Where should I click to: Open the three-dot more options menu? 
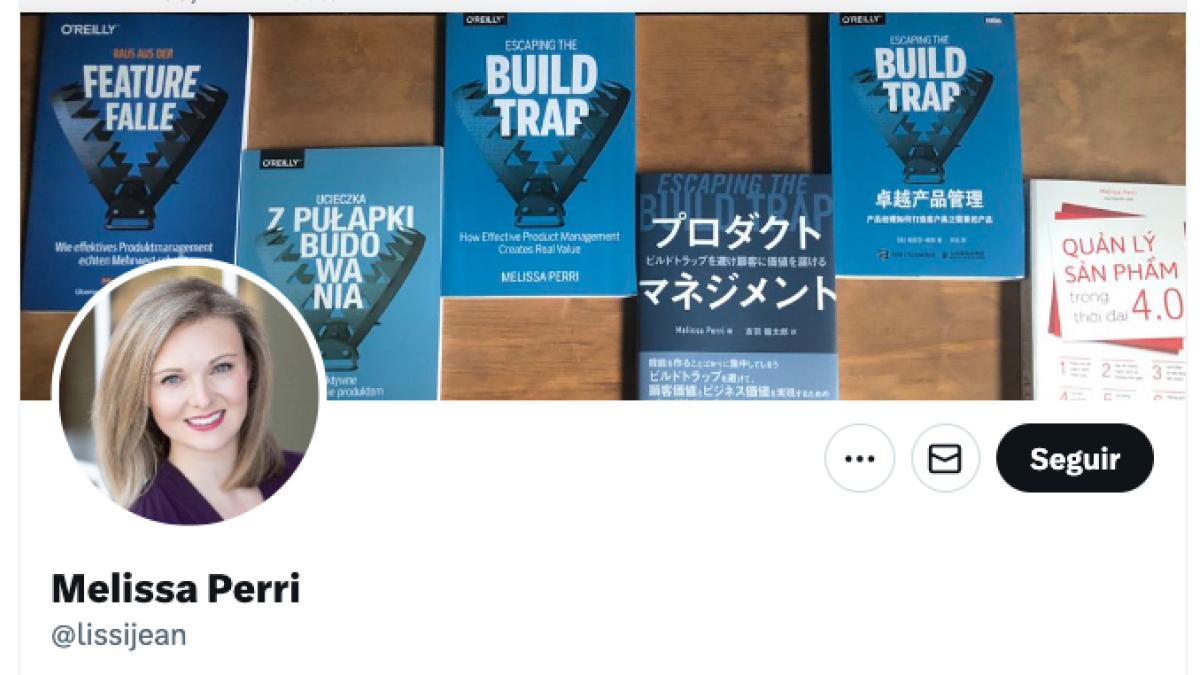[859, 458]
